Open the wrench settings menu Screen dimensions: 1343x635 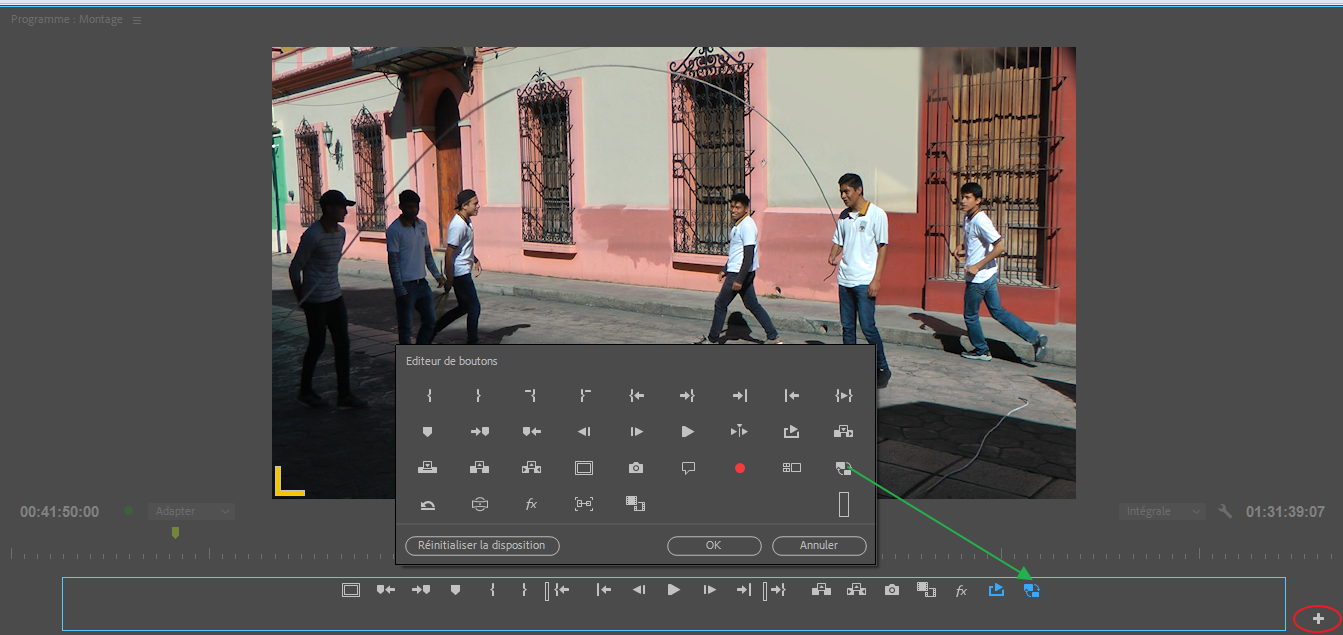click(x=1225, y=512)
